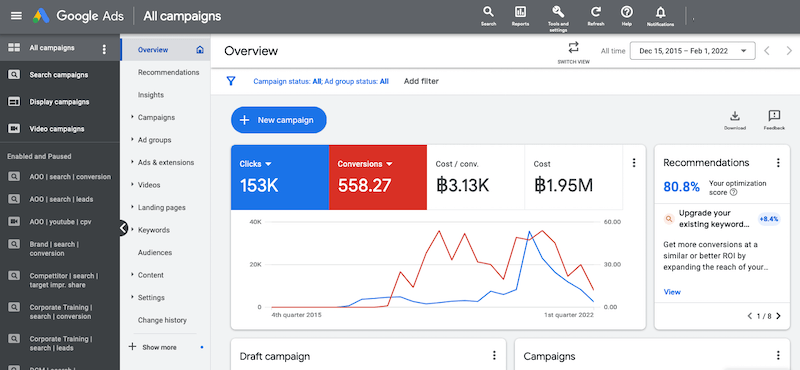Open the metrics chart card options menu
The width and height of the screenshot is (800, 370).
coord(634,163)
